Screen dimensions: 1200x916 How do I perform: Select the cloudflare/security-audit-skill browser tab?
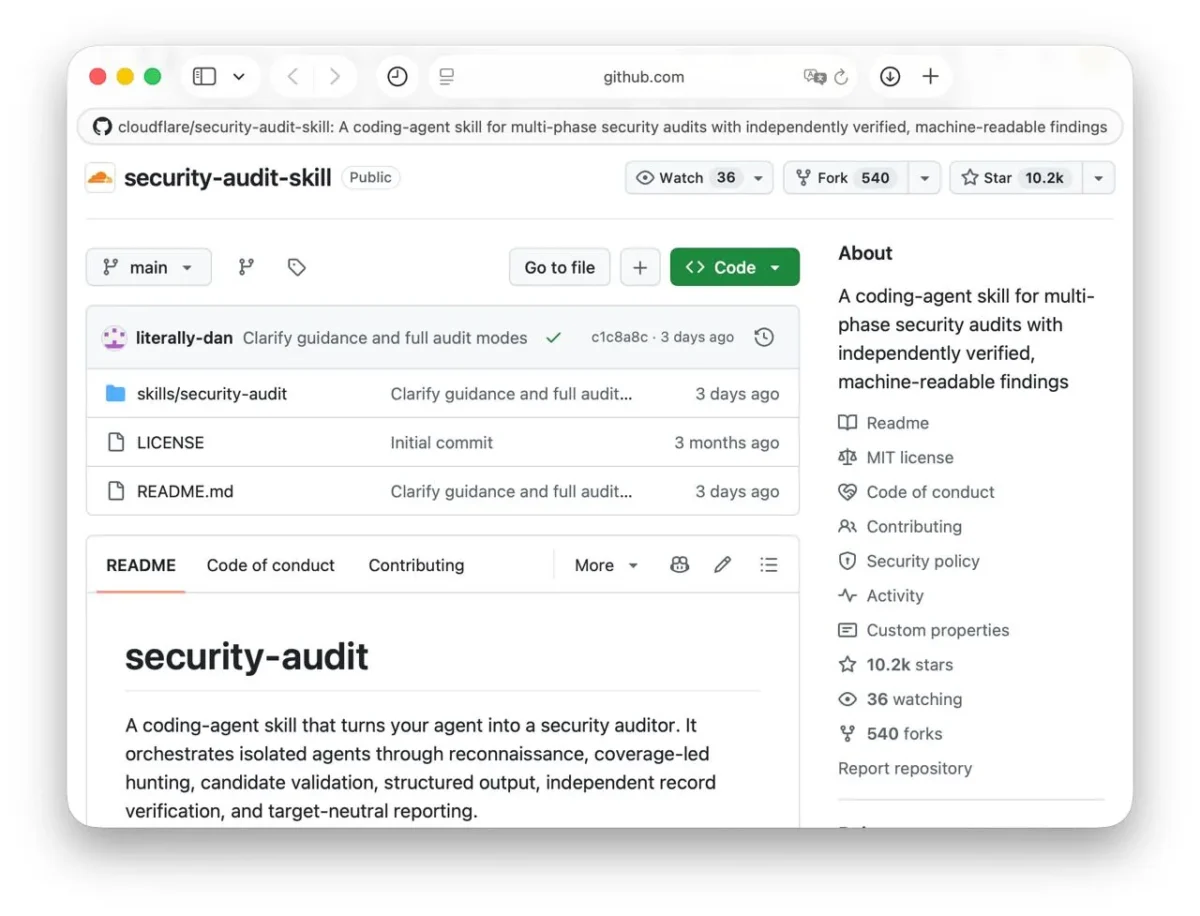pos(600,127)
